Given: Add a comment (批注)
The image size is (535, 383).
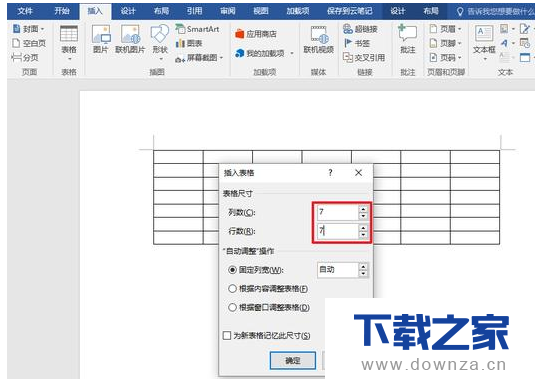Looking at the screenshot, I should tap(407, 39).
